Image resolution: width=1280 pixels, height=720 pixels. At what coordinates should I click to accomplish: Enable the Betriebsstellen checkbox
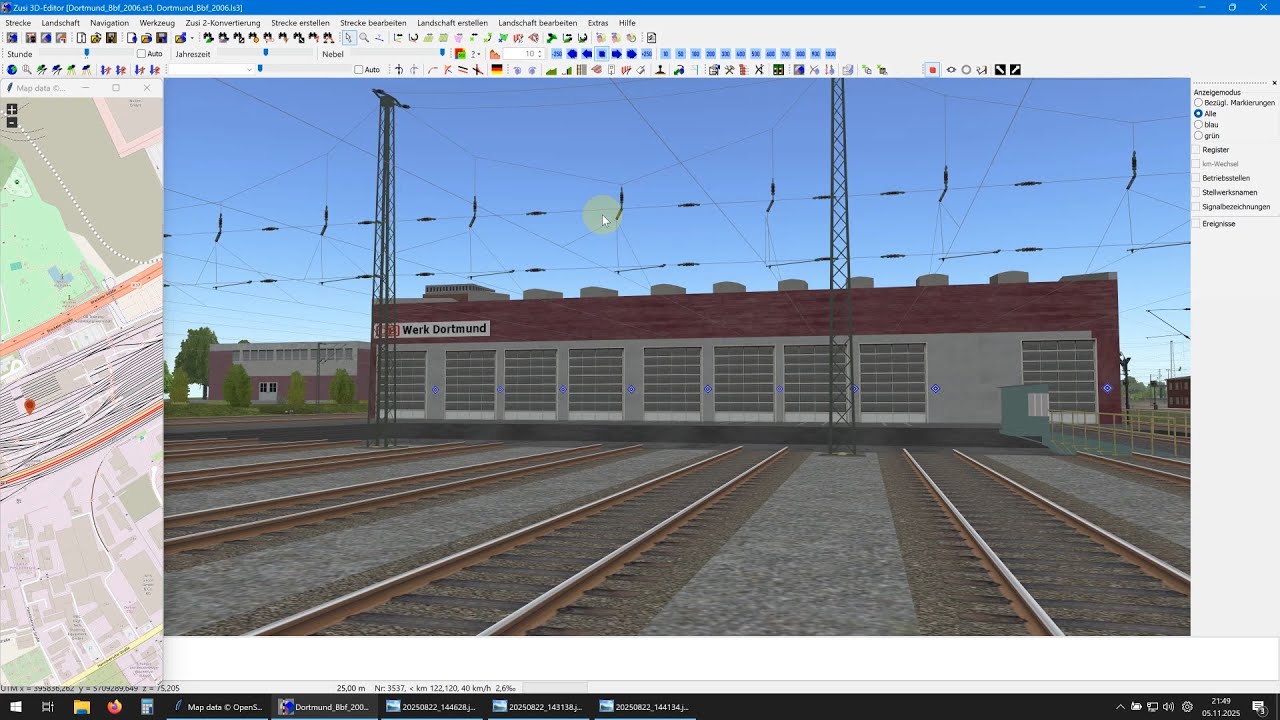1196,178
